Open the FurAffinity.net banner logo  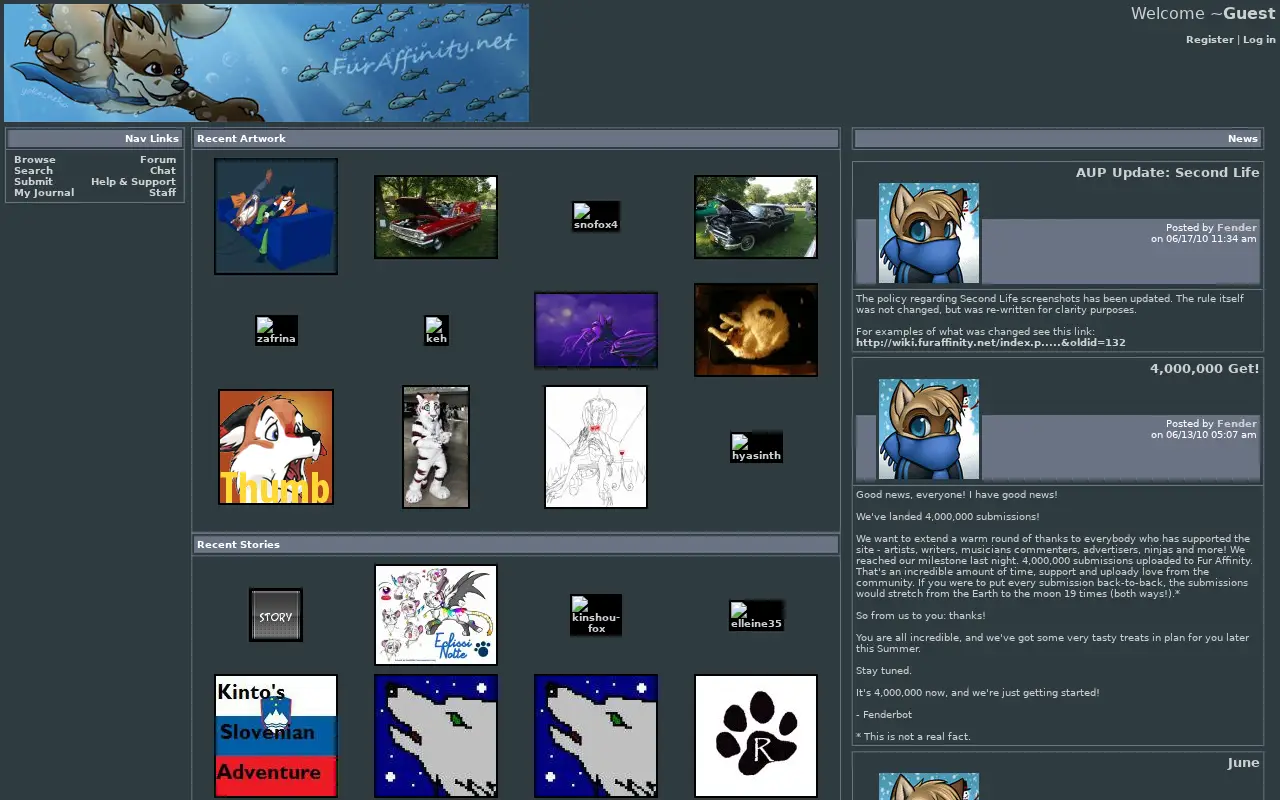266,62
